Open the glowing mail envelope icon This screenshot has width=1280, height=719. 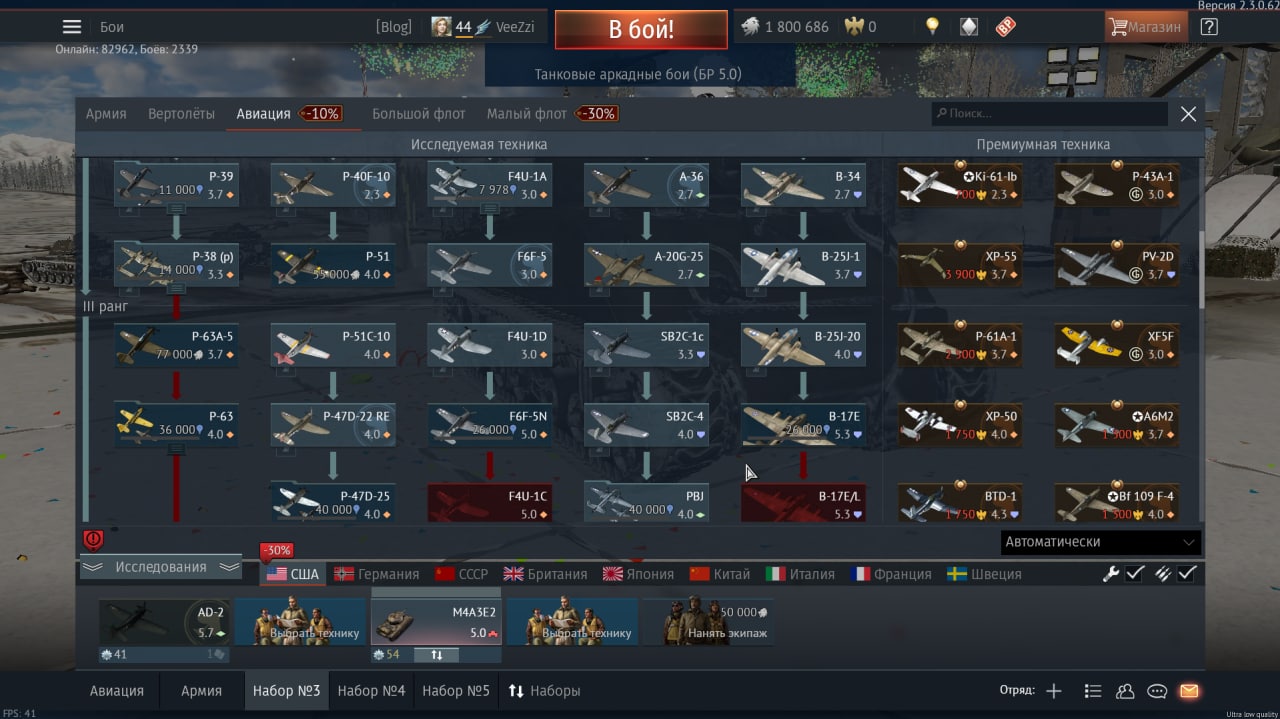1188,691
